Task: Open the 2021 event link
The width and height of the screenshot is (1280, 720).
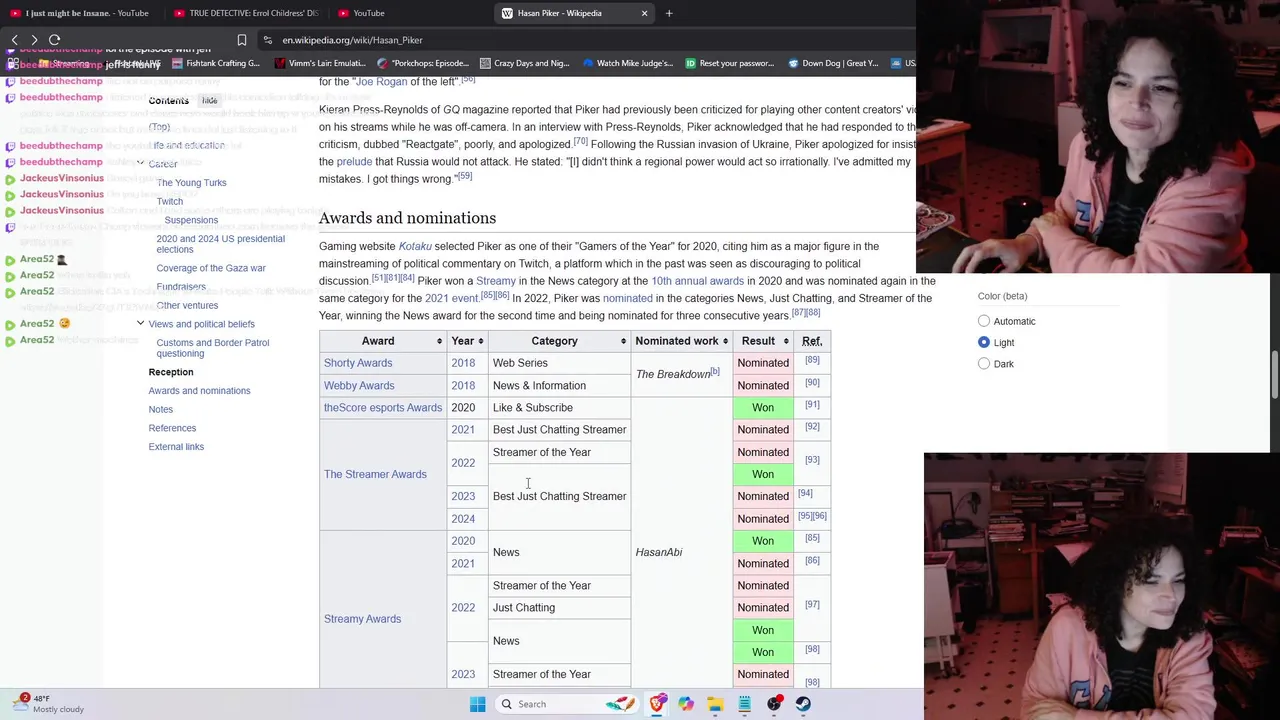Action: click(452, 298)
